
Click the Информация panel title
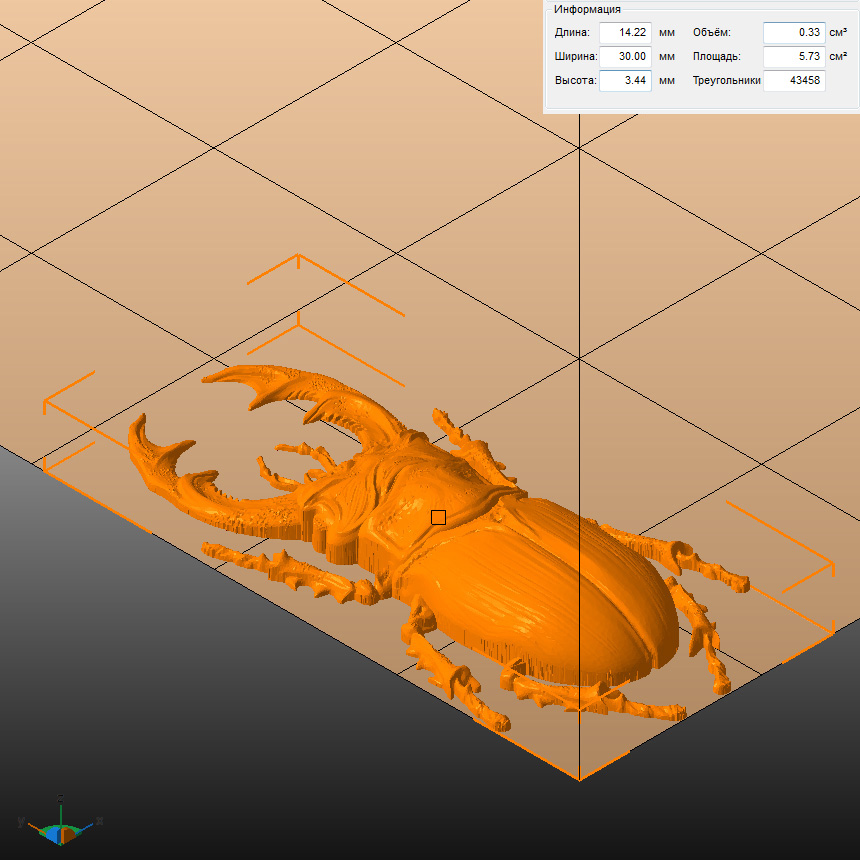(587, 9)
